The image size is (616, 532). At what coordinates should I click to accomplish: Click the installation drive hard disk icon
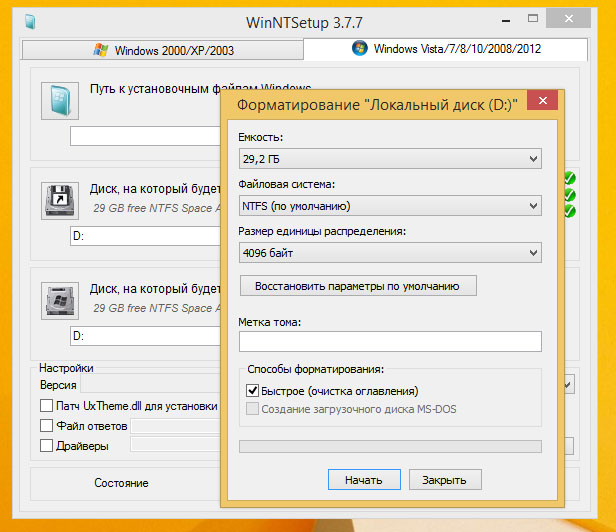[x=60, y=301]
